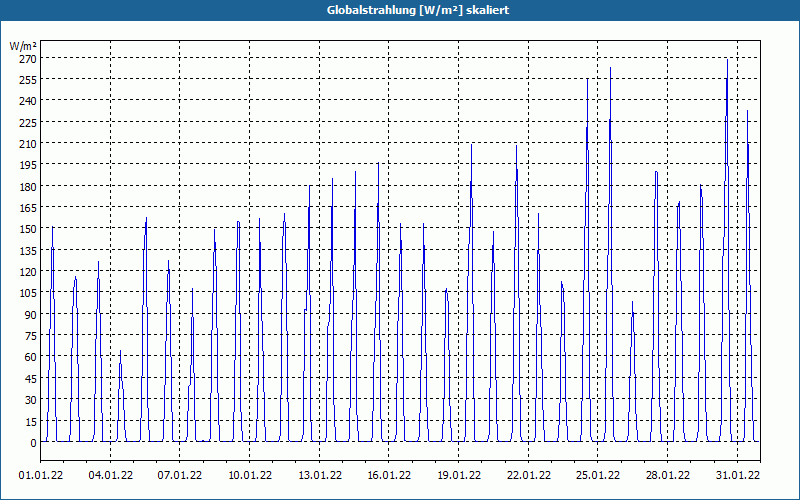The height and width of the screenshot is (500, 800).
Task: Select the 16.01.22 date axis label
Action: click(389, 475)
